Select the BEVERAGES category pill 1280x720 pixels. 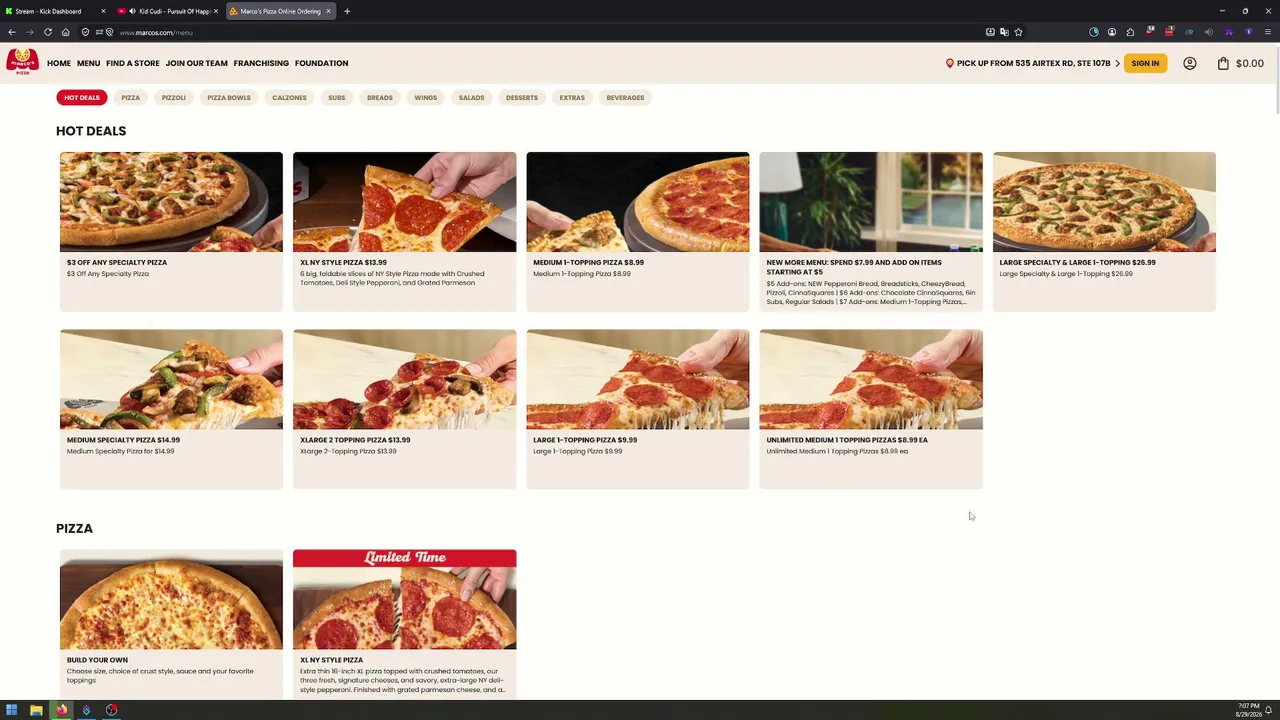point(625,98)
